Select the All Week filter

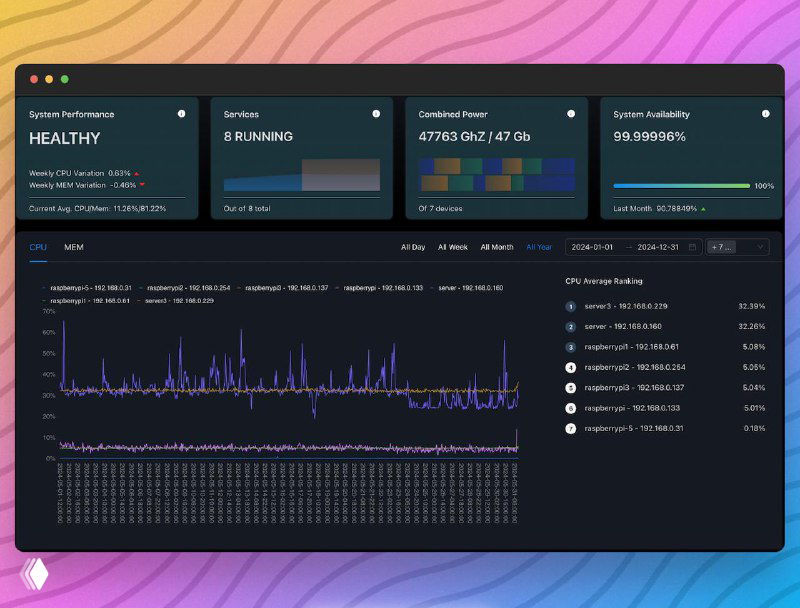pos(453,246)
